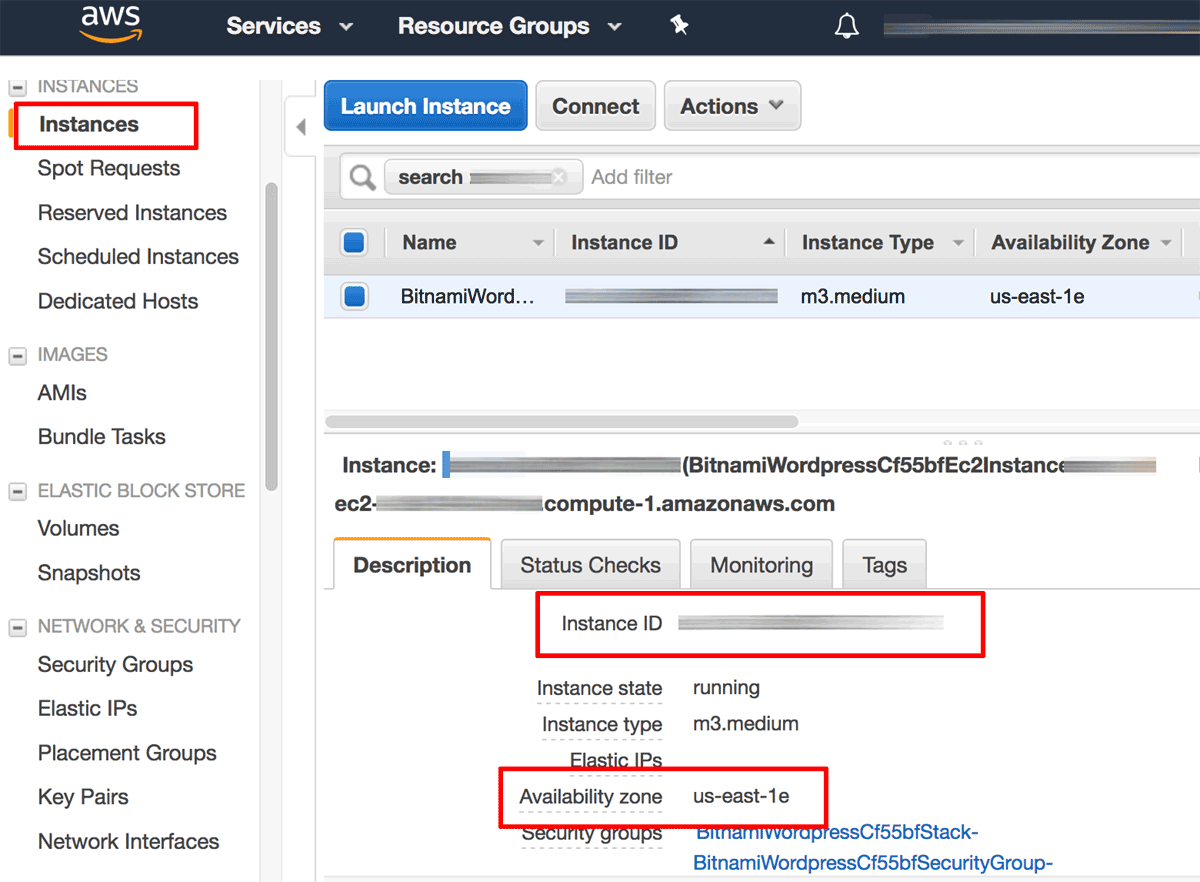The image size is (1200, 882).
Task: Select all instances with the header checkbox
Action: click(355, 242)
